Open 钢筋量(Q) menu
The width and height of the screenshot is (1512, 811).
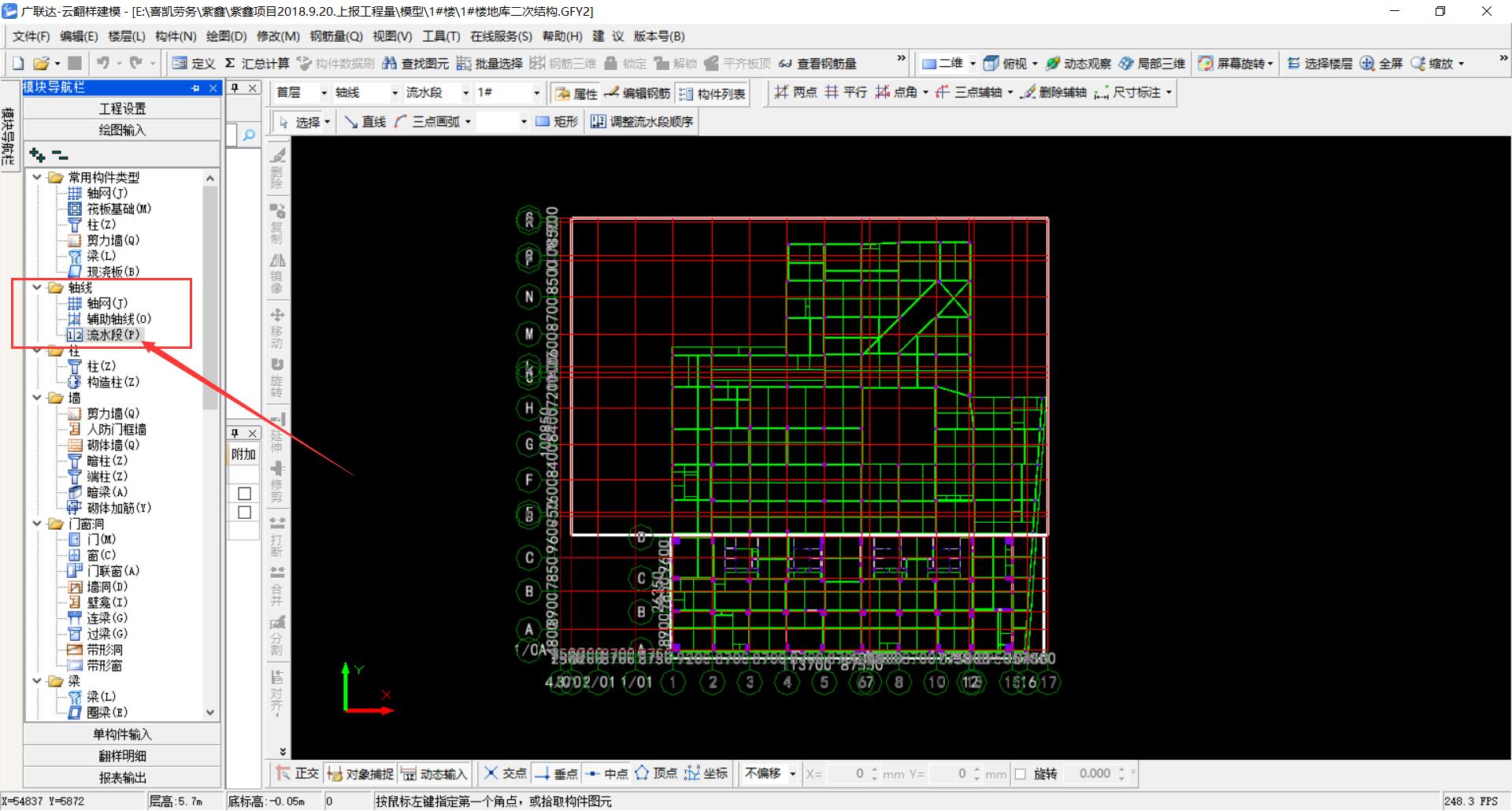pos(336,36)
